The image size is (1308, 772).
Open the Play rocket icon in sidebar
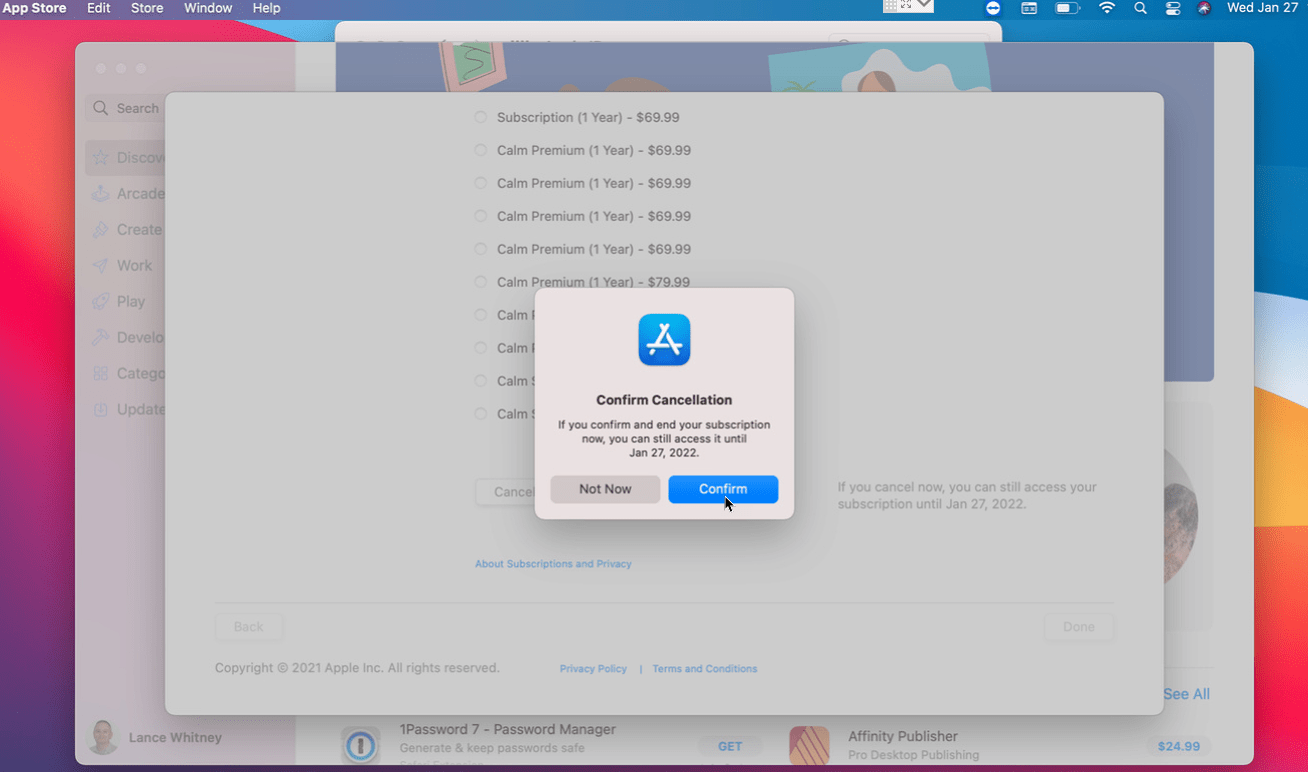click(100, 301)
